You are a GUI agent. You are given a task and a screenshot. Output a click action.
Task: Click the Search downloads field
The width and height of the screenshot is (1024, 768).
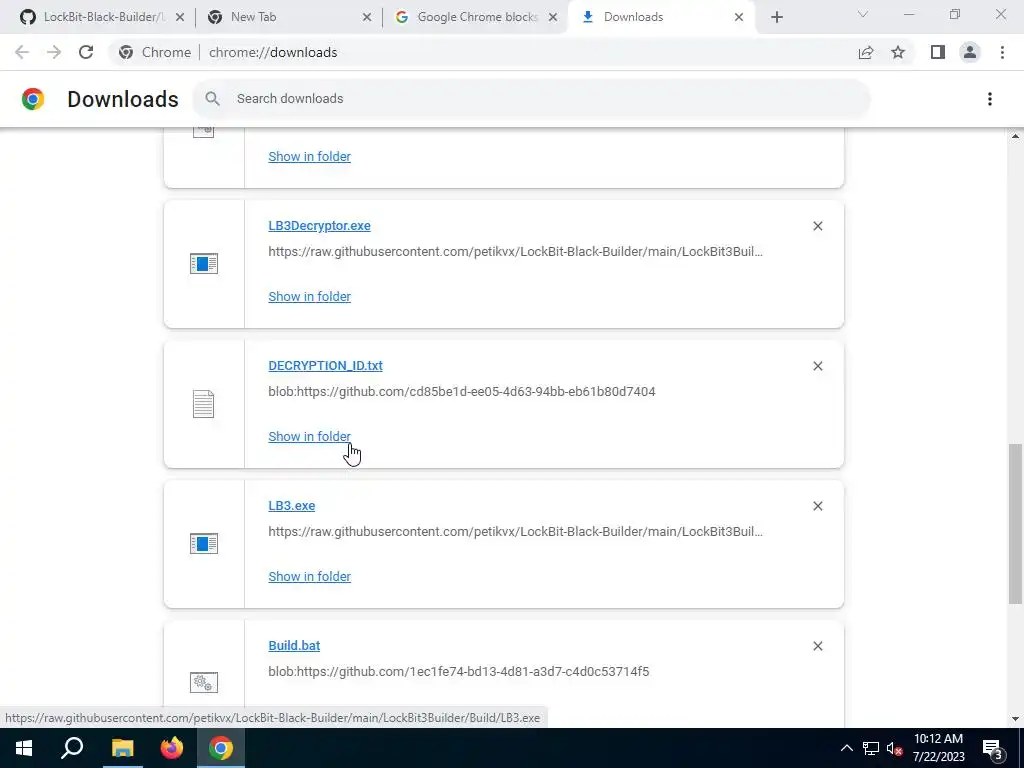point(532,99)
